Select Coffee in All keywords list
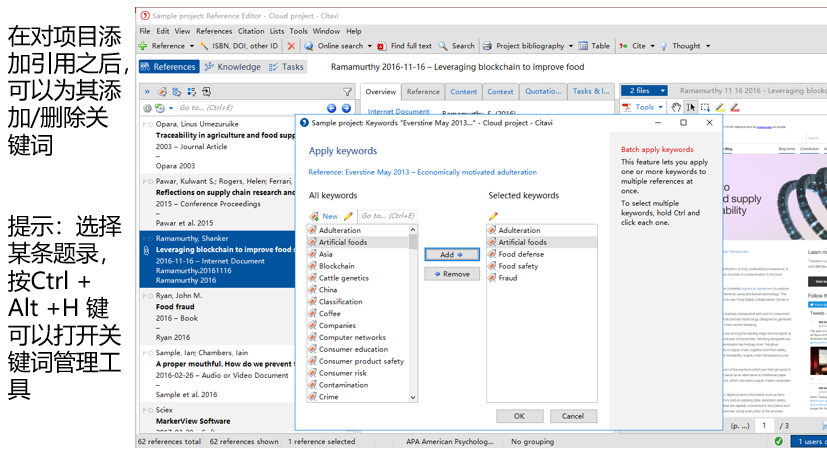Screen dimensions: 827x452 coord(330,313)
